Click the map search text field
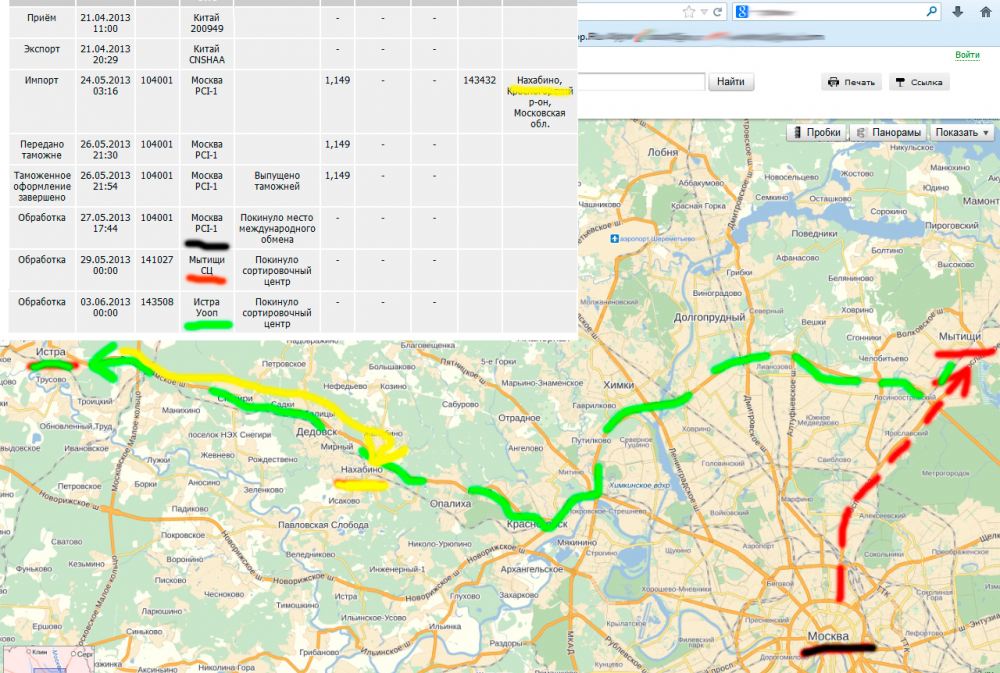This screenshot has width=1000, height=673. pos(641,82)
